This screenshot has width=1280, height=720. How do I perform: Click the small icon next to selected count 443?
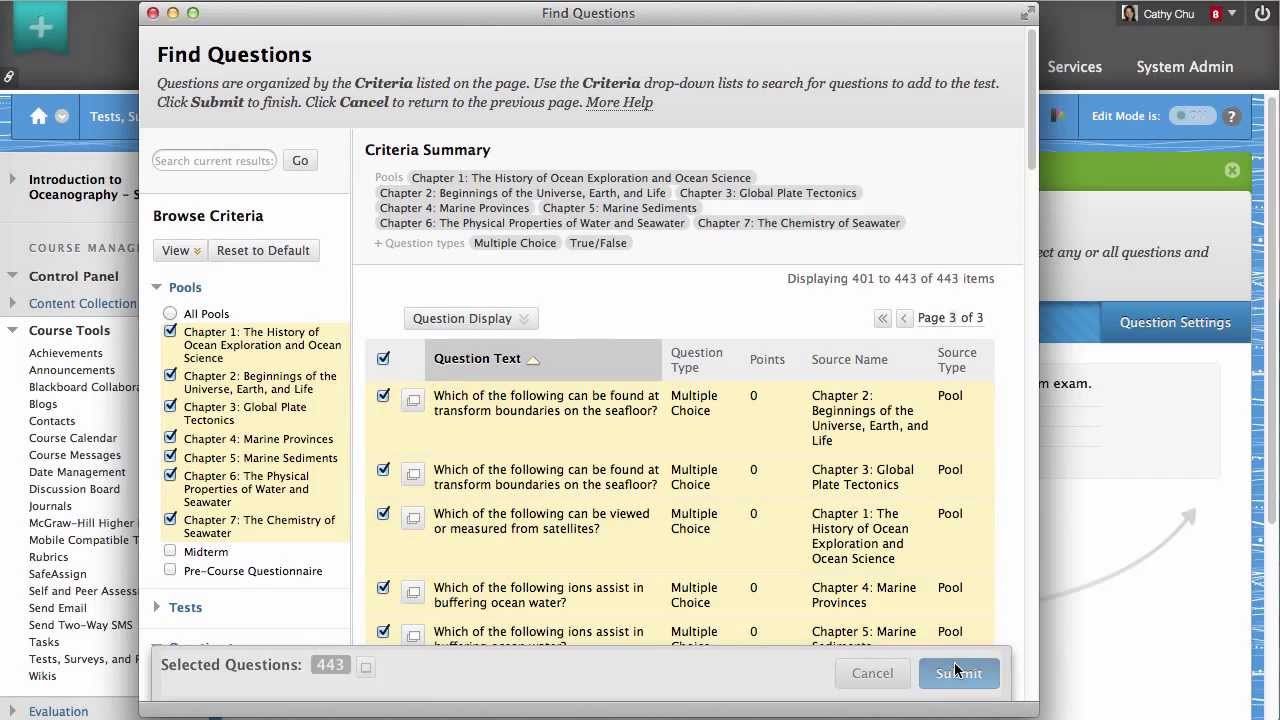pos(366,667)
